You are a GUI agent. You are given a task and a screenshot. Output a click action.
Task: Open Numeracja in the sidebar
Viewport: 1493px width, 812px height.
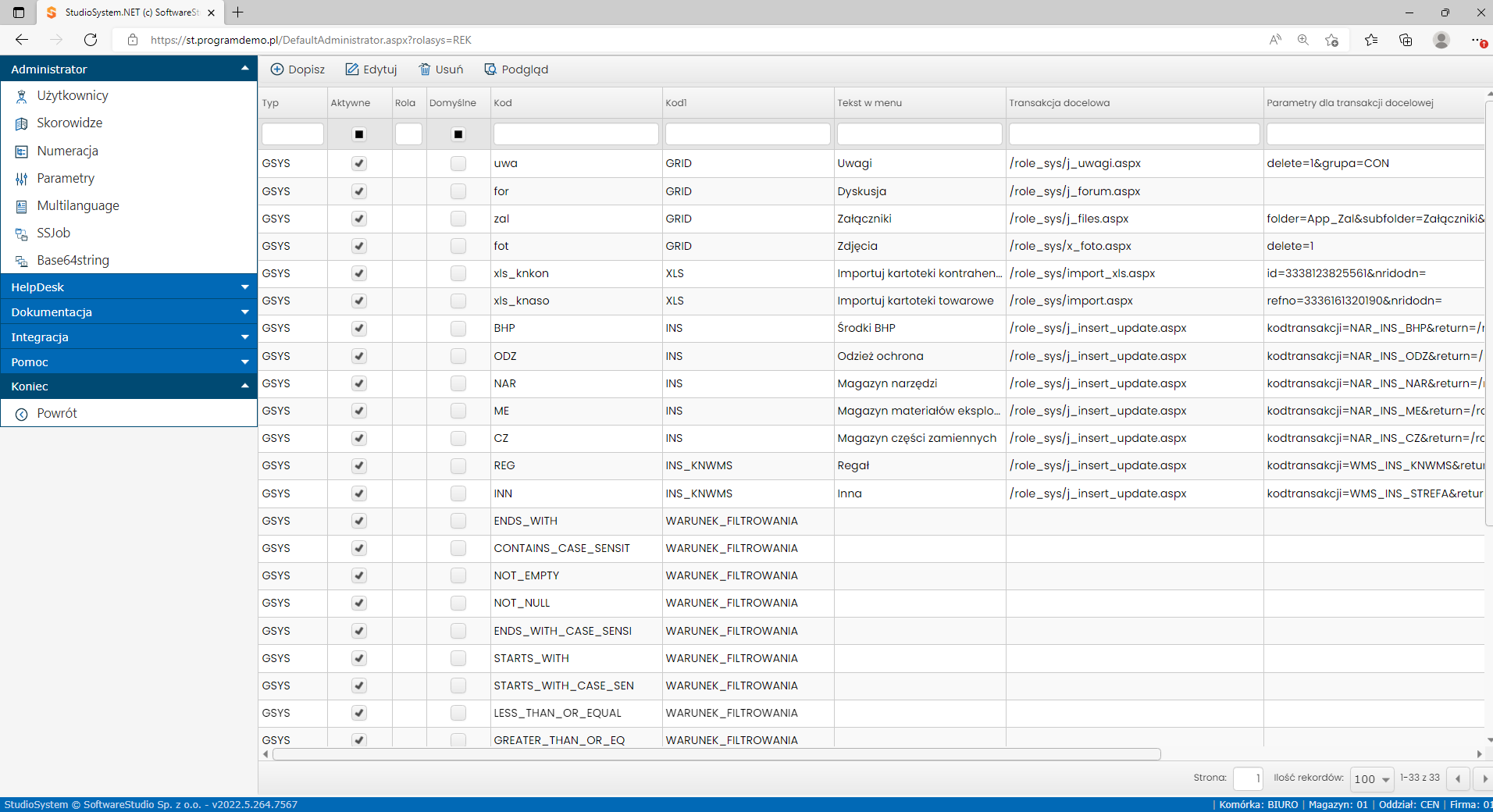point(67,151)
